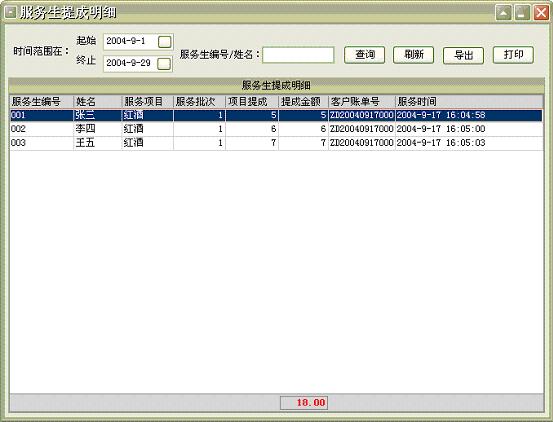Select the row for 李四
553x422 pixels.
276,129
